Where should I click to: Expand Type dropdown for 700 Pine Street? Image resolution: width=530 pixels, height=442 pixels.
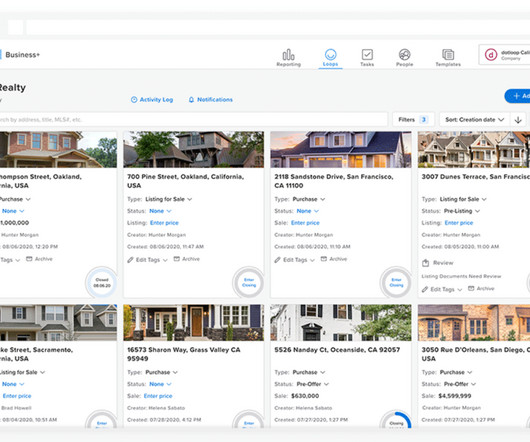[168, 199]
